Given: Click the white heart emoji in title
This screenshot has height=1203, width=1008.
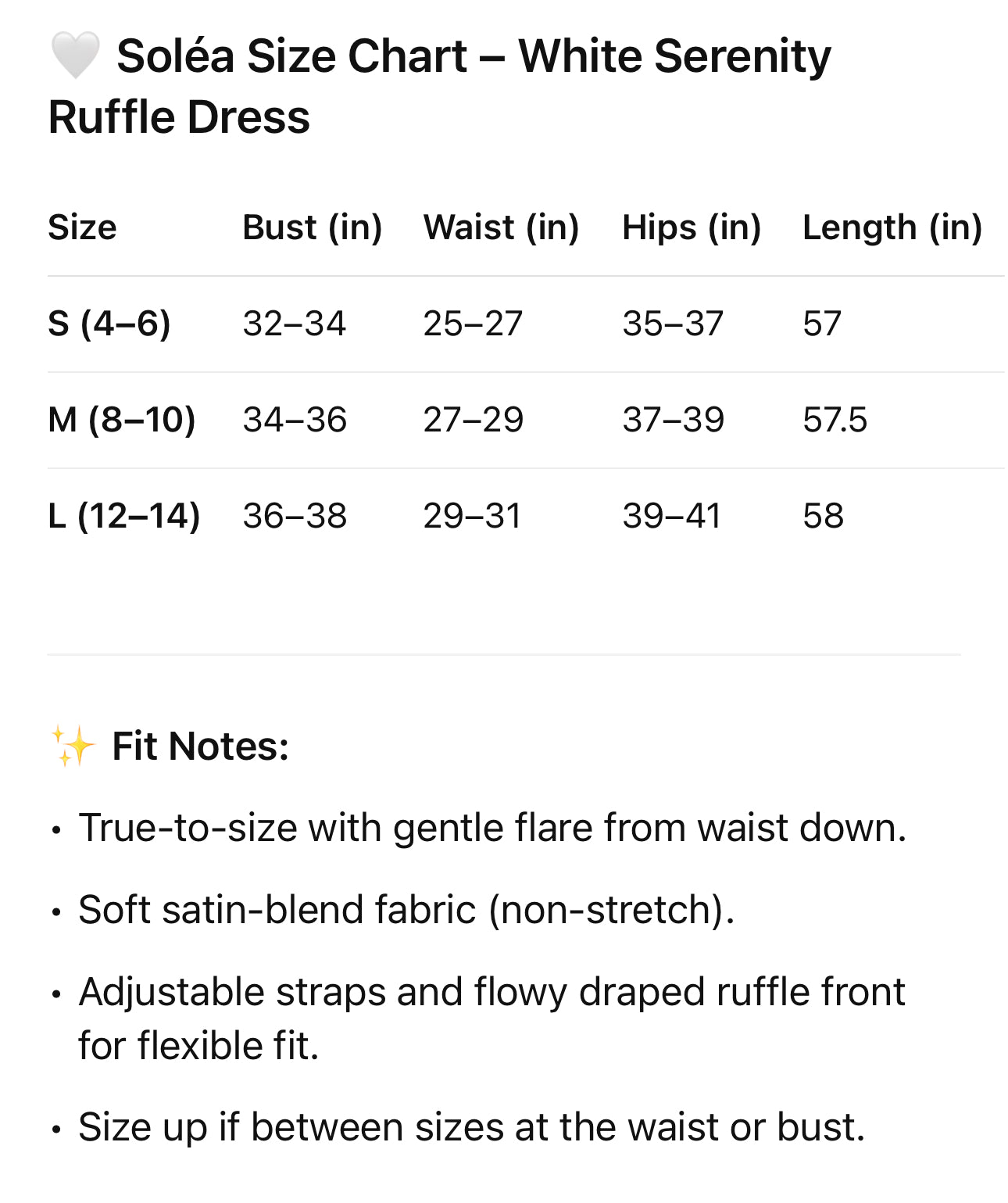Looking at the screenshot, I should pyautogui.click(x=75, y=56).
